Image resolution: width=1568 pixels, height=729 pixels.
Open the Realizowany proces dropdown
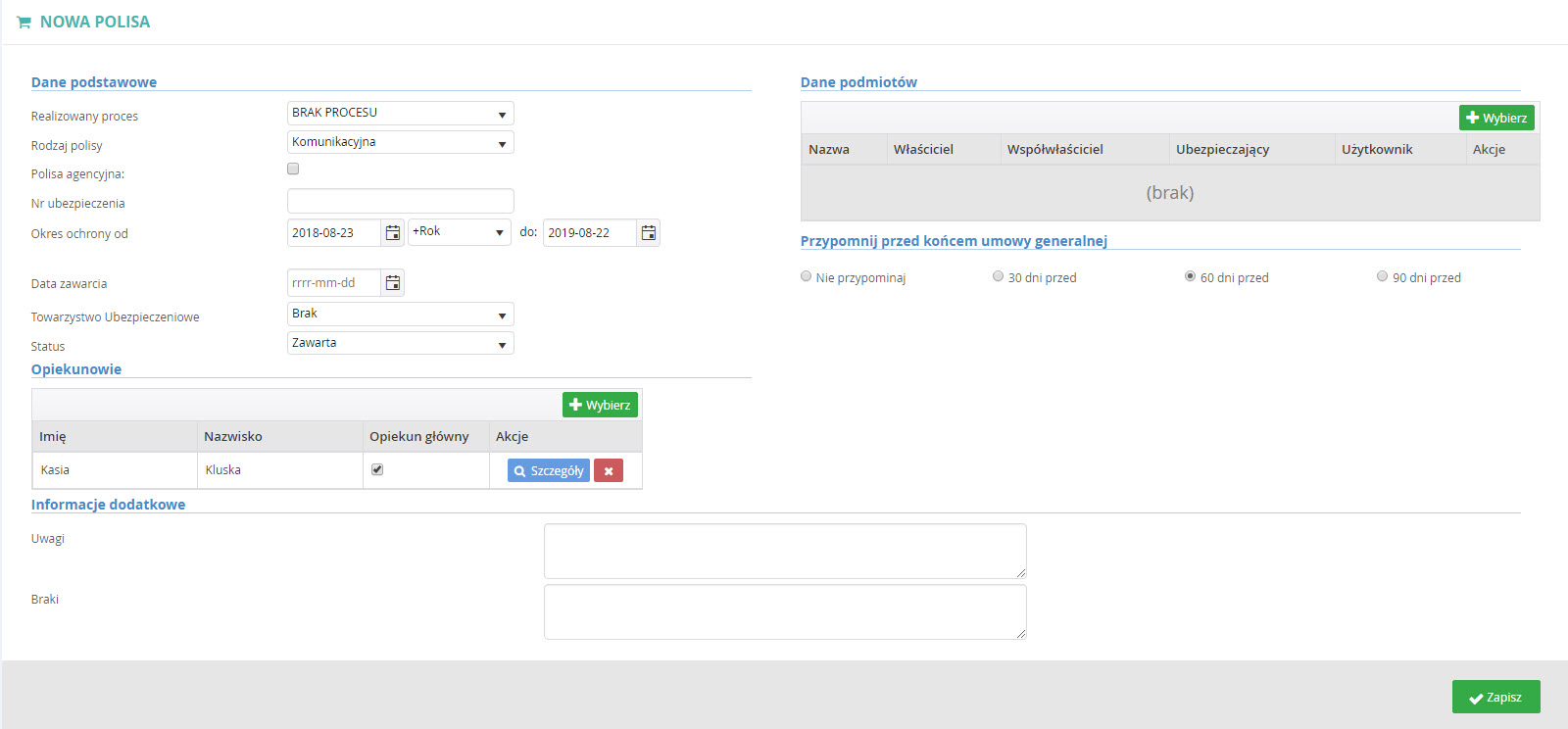(x=401, y=113)
